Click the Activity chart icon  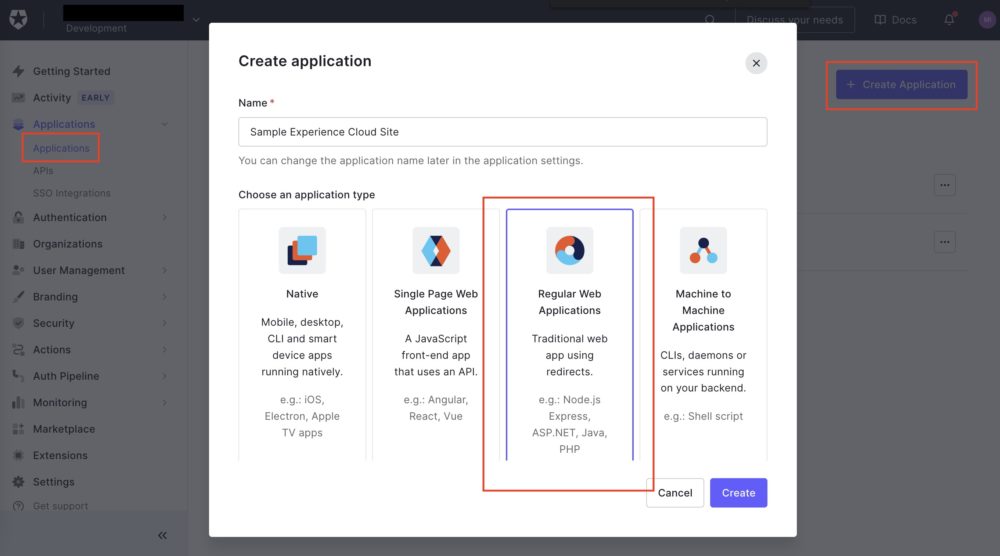18,98
